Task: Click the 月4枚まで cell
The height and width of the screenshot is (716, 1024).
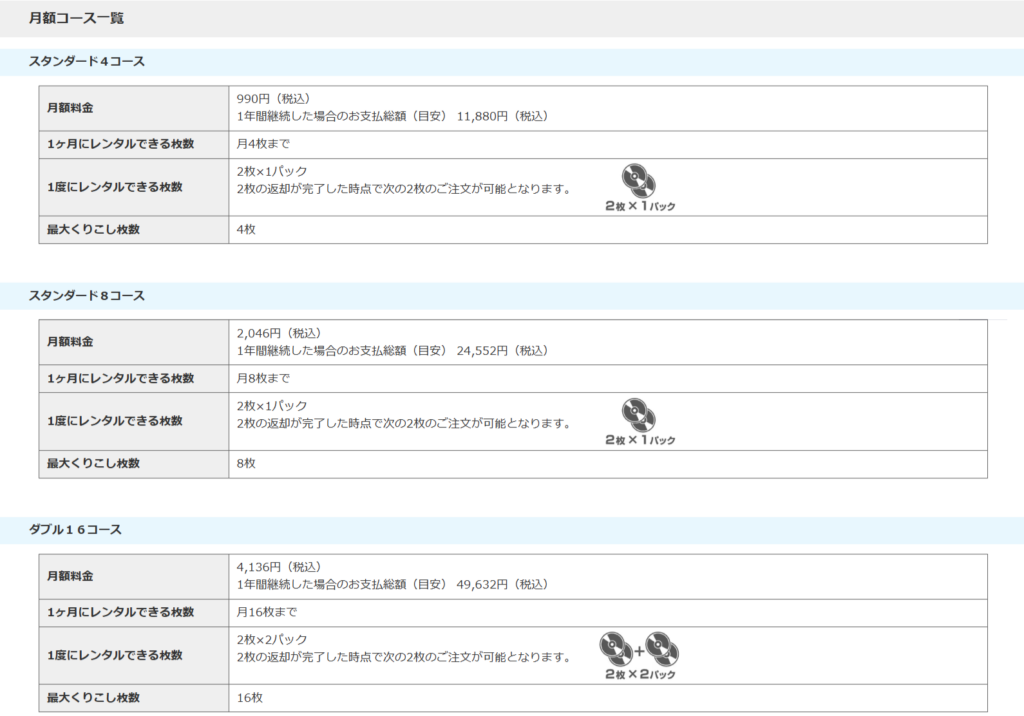Action: click(x=263, y=144)
